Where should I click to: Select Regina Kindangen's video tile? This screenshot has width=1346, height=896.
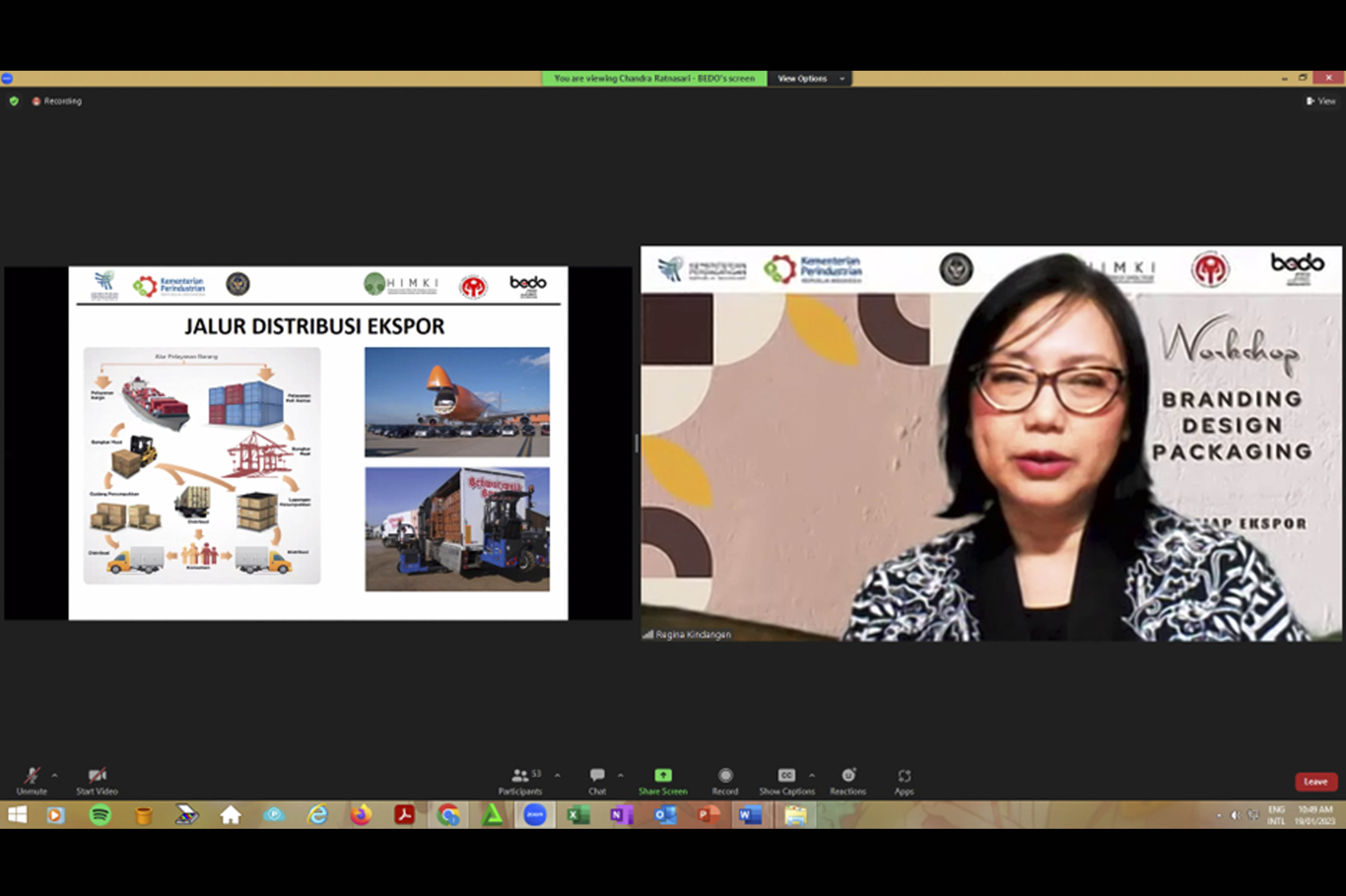pyautogui.click(x=991, y=443)
